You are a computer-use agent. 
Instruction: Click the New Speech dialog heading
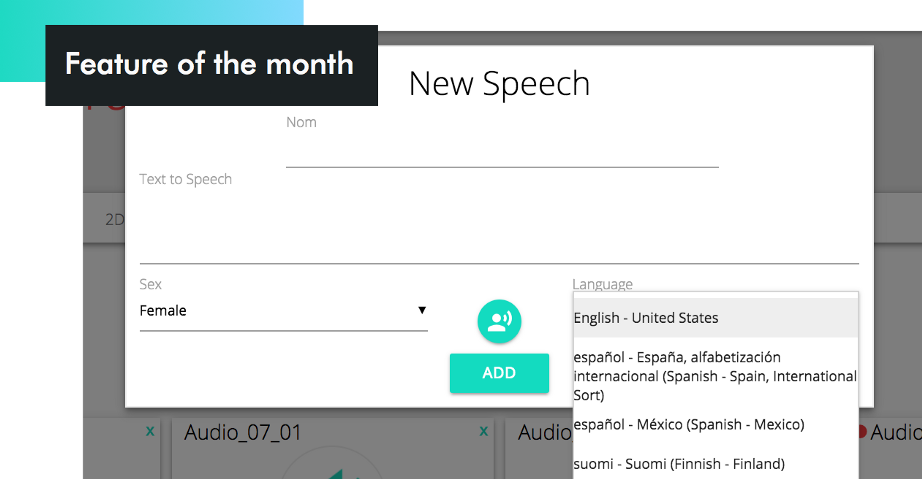pos(499,84)
